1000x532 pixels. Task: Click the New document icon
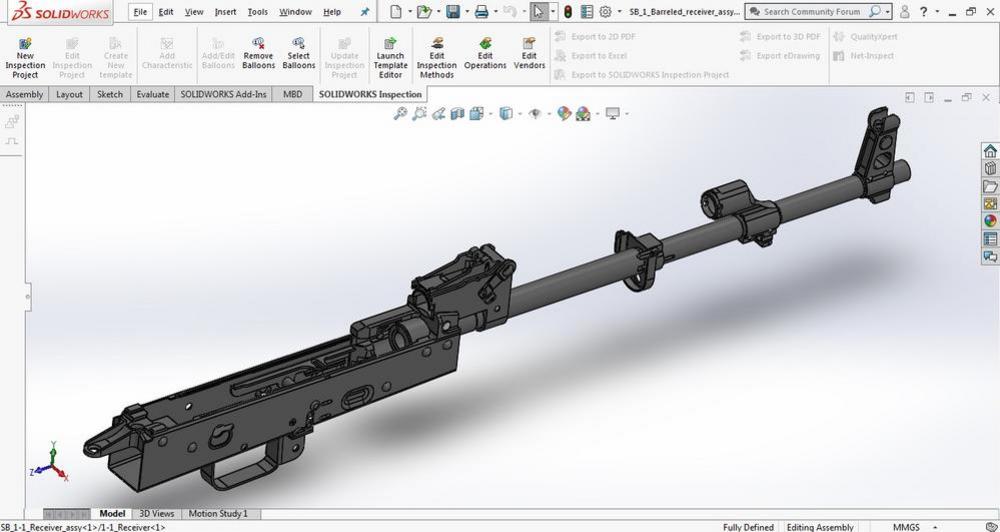(x=396, y=11)
